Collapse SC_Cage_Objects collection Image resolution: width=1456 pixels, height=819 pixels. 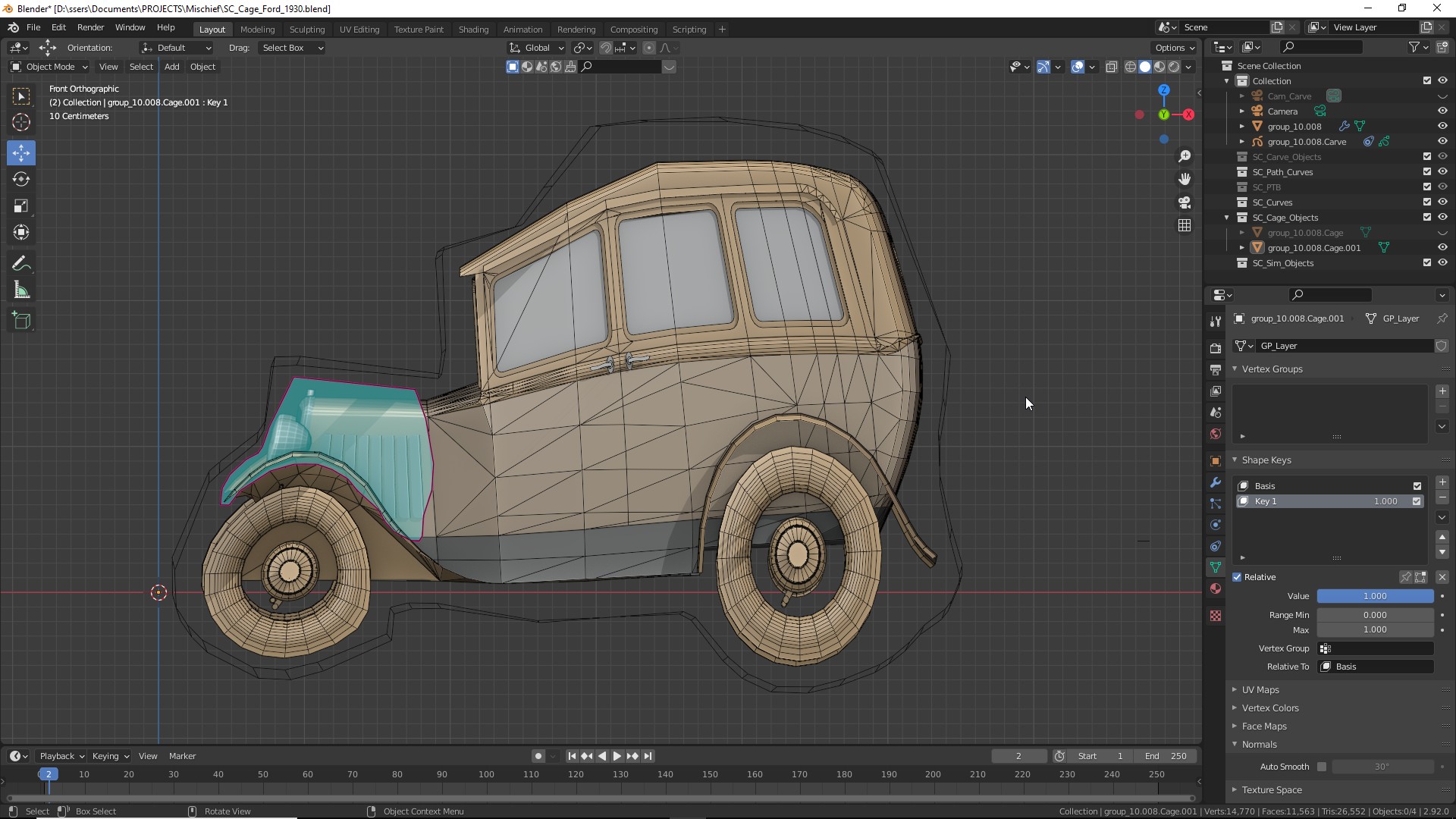pos(1227,218)
